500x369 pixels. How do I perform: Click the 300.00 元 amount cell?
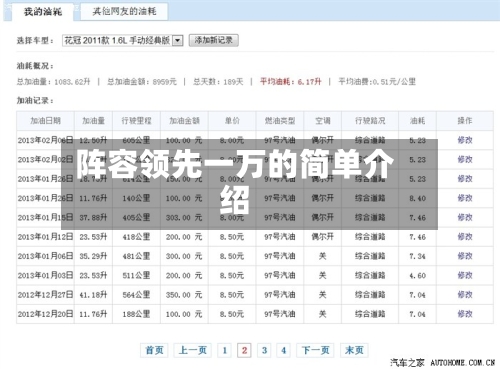pos(184,256)
